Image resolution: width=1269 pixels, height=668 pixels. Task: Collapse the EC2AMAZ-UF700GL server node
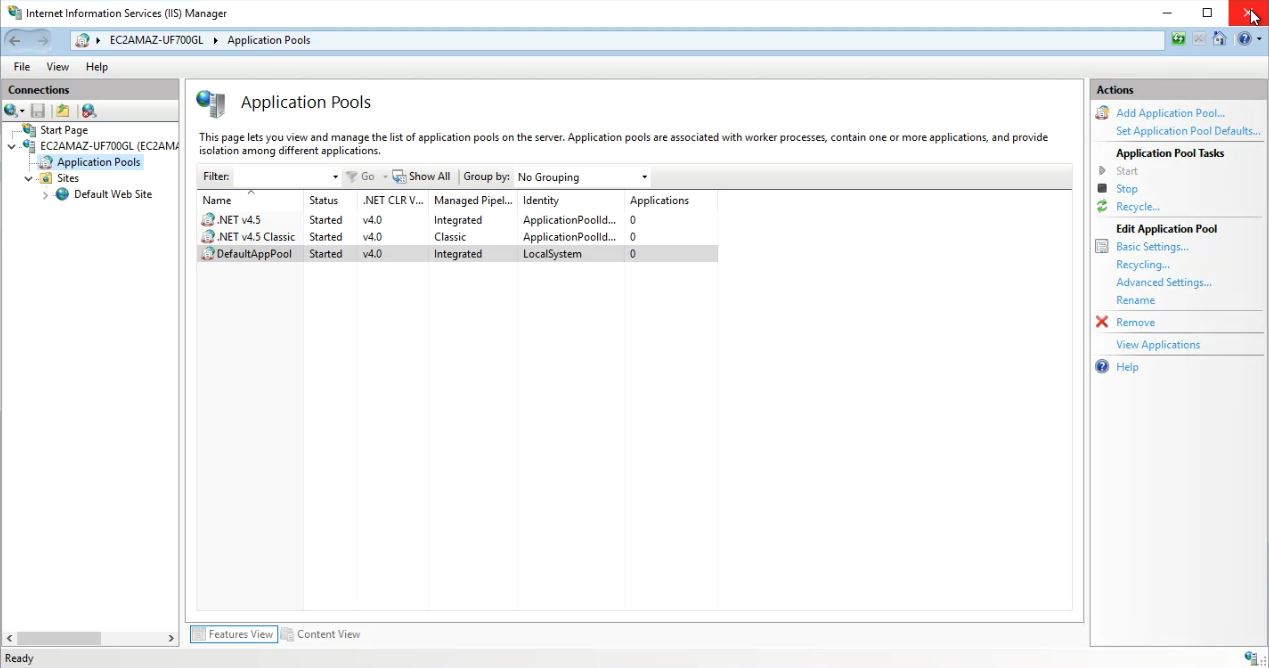pyautogui.click(x=11, y=146)
